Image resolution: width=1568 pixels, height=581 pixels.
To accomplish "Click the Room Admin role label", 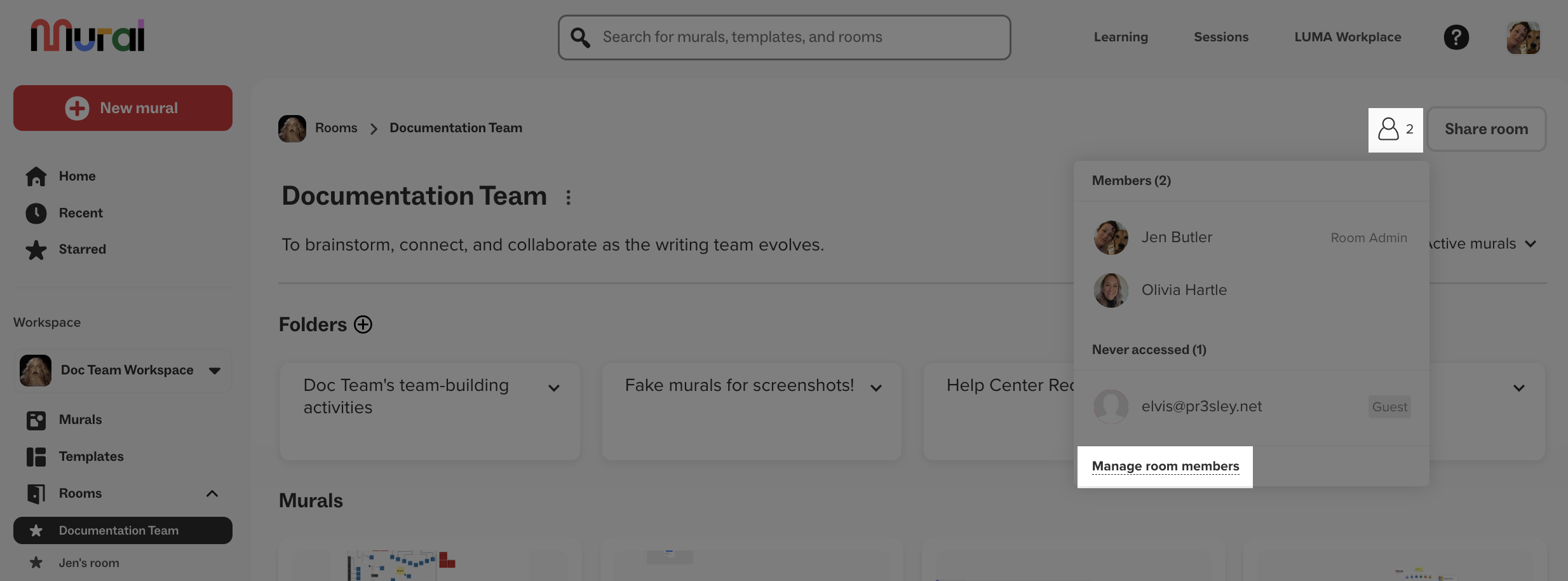I will pyautogui.click(x=1369, y=238).
